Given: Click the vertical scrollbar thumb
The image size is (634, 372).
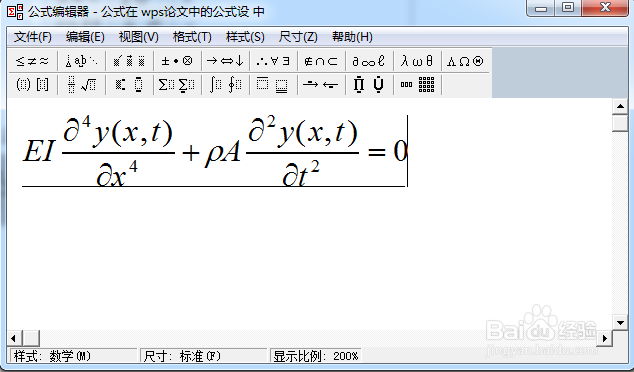Looking at the screenshot, I should pos(620,123).
